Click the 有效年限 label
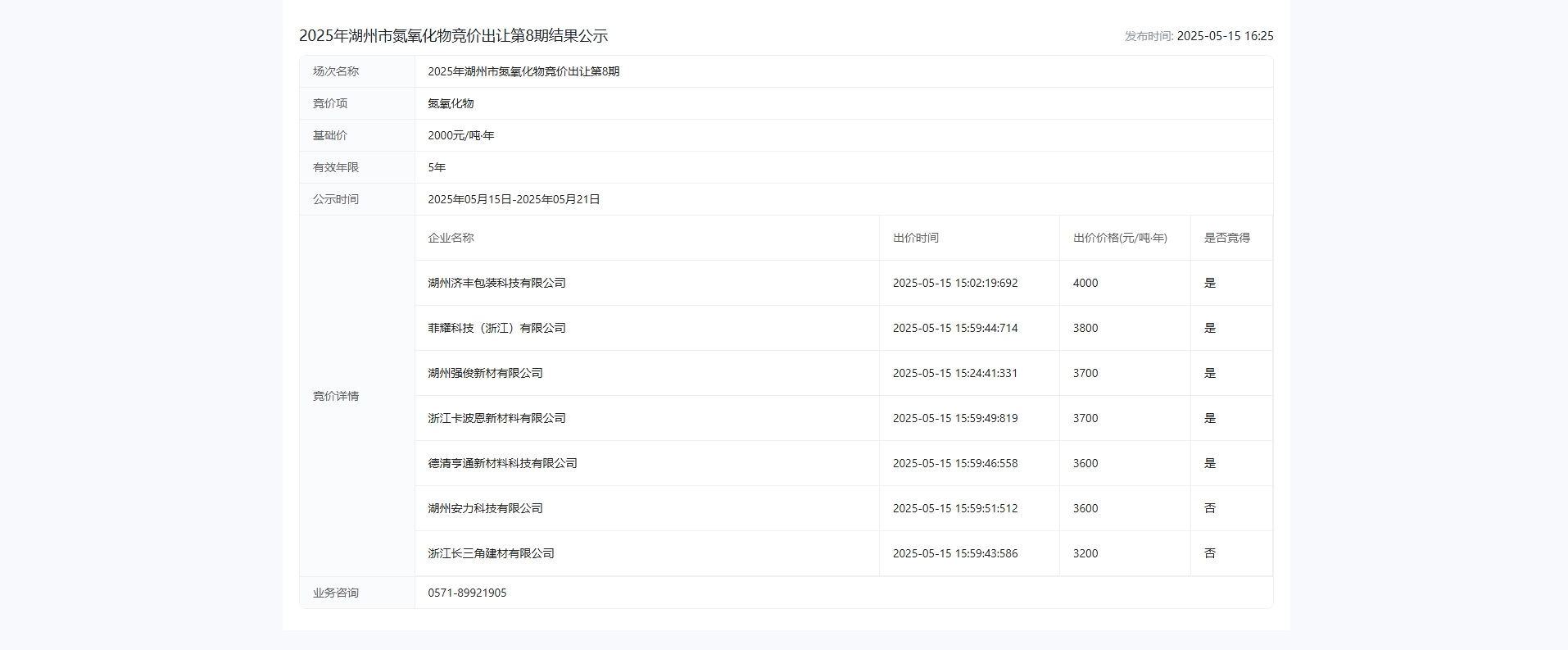This screenshot has width=1568, height=650. 336,167
